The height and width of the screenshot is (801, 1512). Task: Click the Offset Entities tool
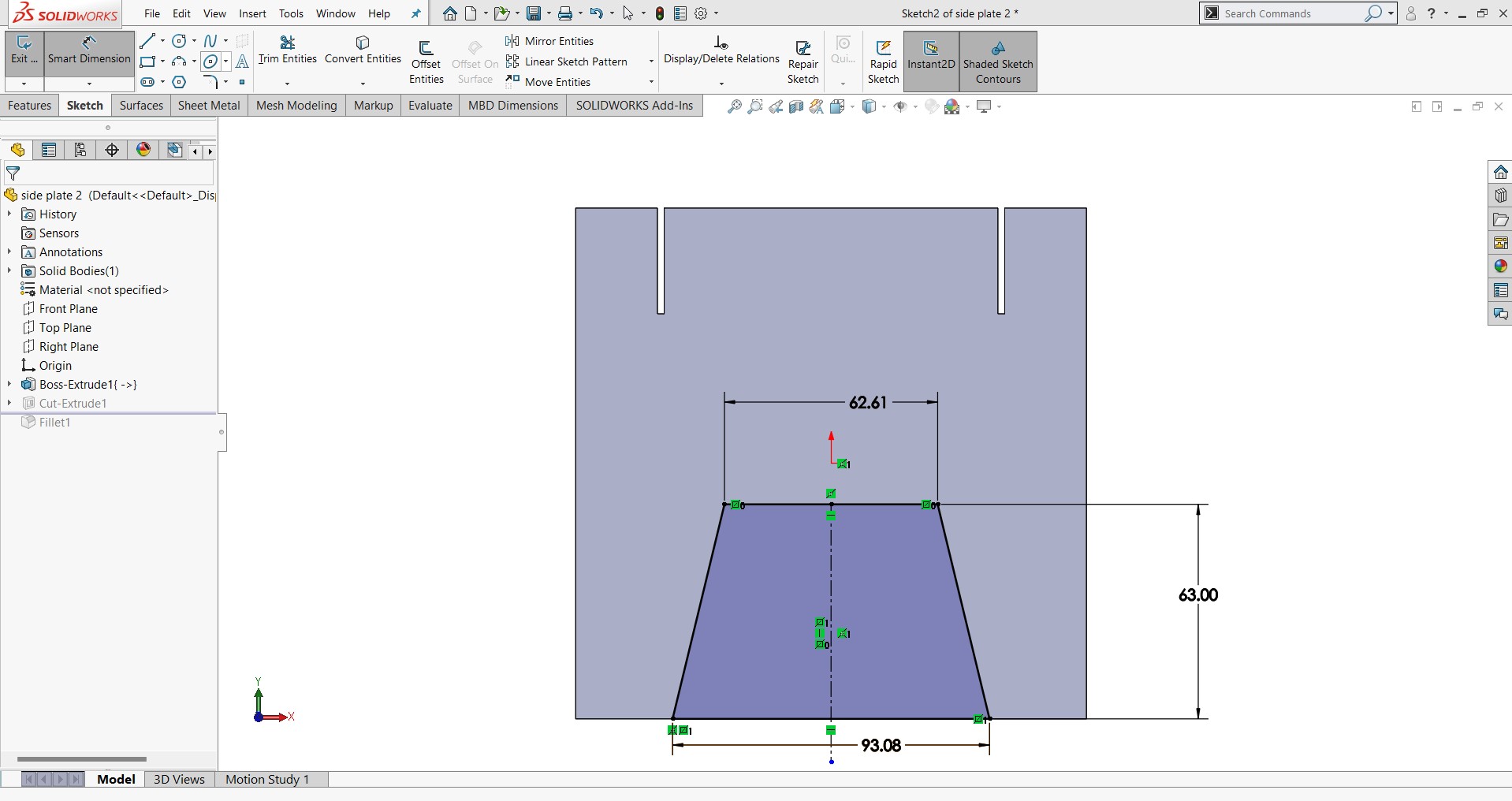(426, 61)
